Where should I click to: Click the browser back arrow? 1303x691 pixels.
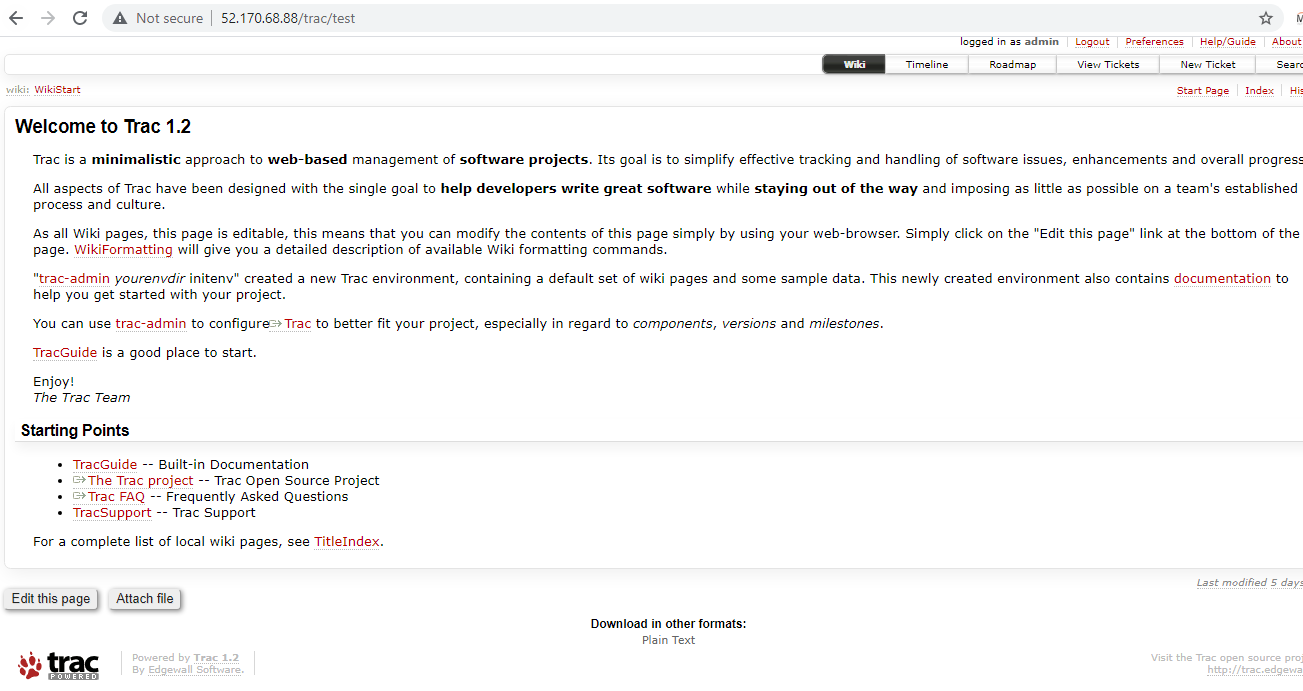(16, 18)
